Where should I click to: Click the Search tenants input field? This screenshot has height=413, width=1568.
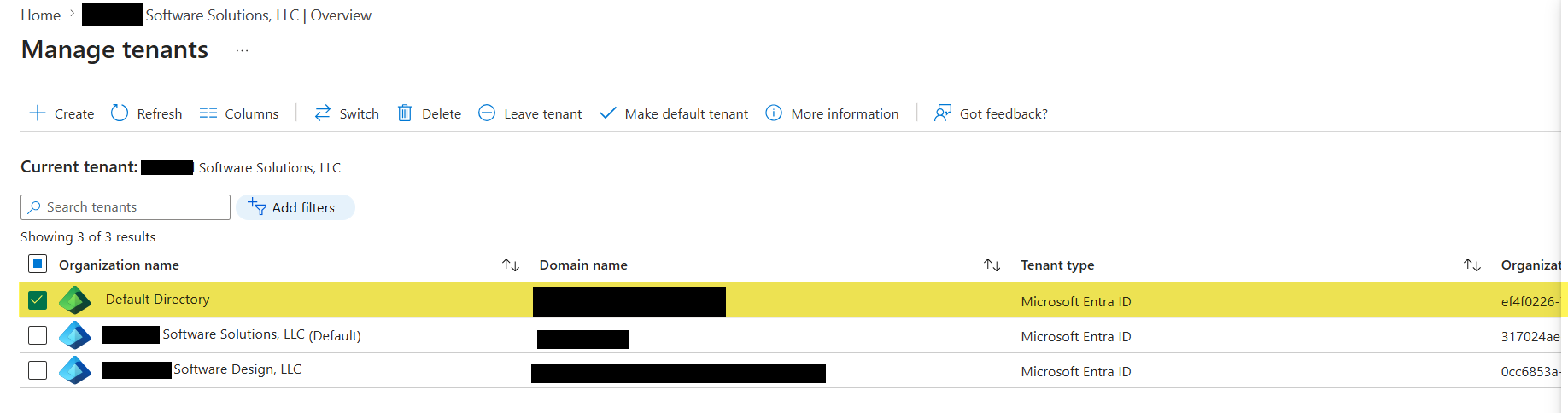tap(126, 207)
